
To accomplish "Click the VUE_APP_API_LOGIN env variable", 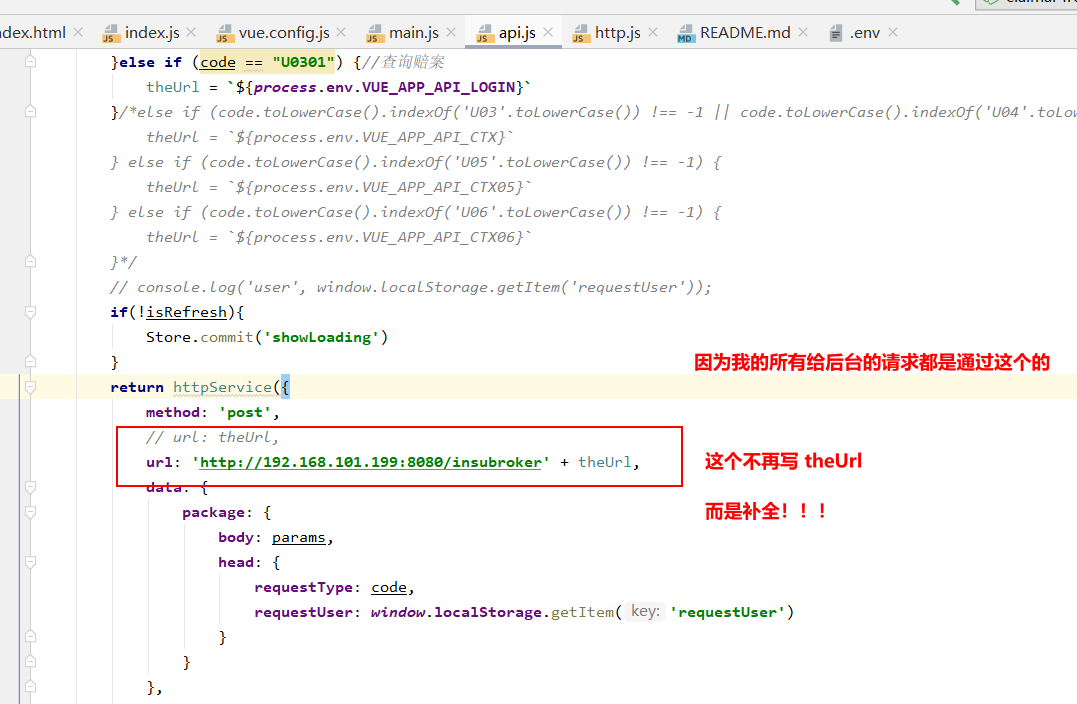I will pyautogui.click(x=438, y=87).
